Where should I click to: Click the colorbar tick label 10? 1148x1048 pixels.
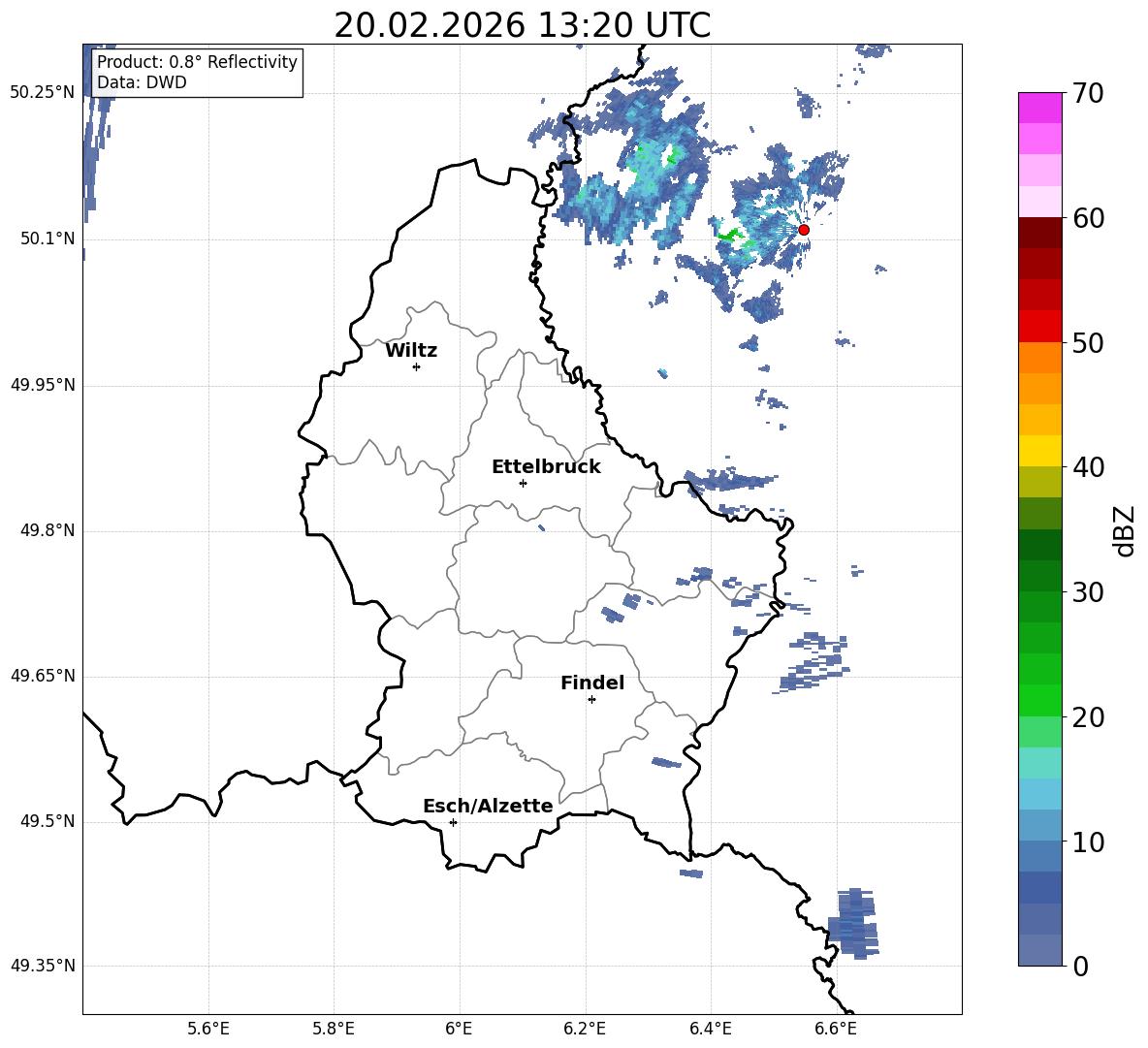click(1088, 842)
